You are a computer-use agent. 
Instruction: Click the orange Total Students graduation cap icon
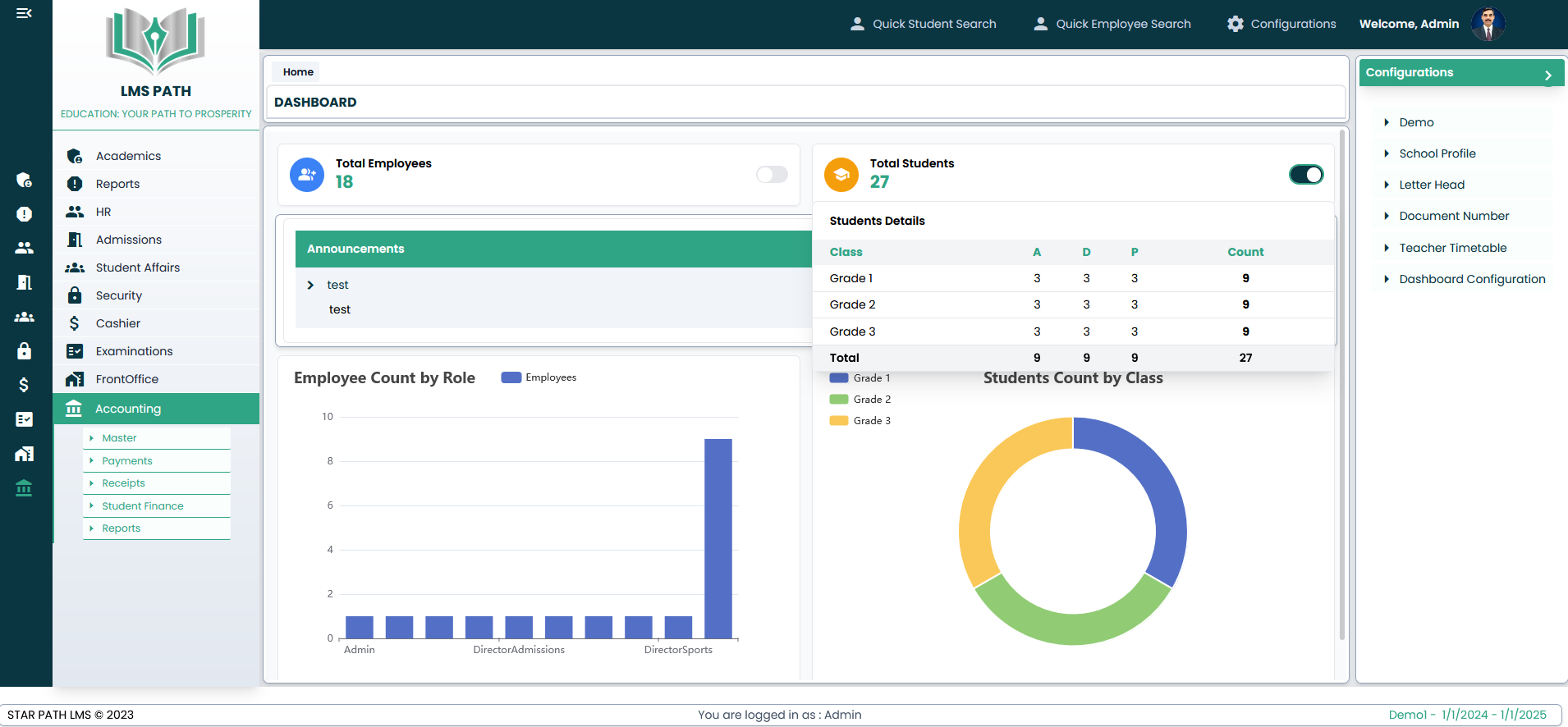[x=841, y=175]
